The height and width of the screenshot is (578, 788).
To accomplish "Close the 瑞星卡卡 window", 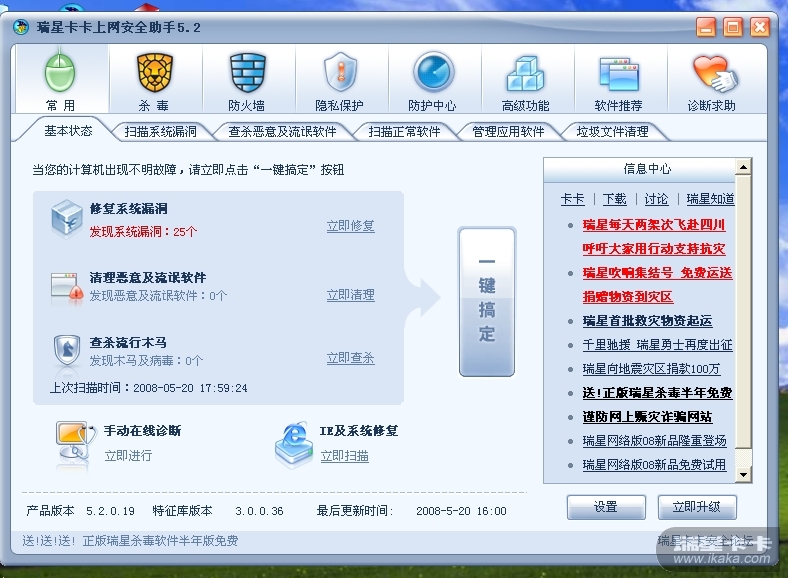I will pyautogui.click(x=760, y=27).
